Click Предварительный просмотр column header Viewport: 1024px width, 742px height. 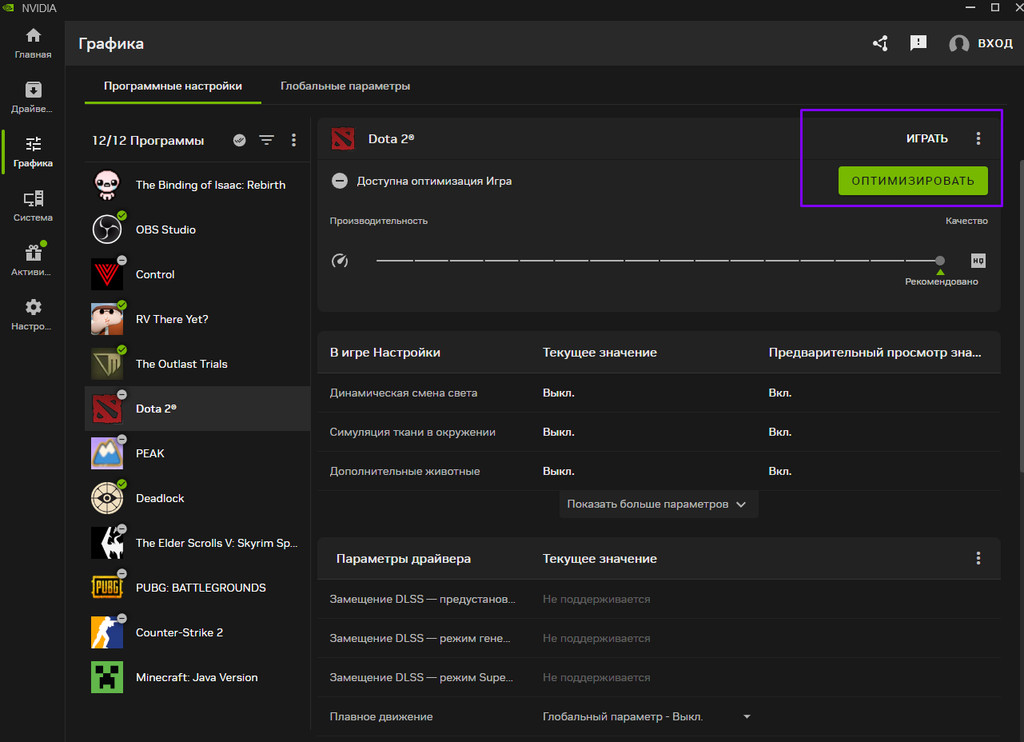874,353
